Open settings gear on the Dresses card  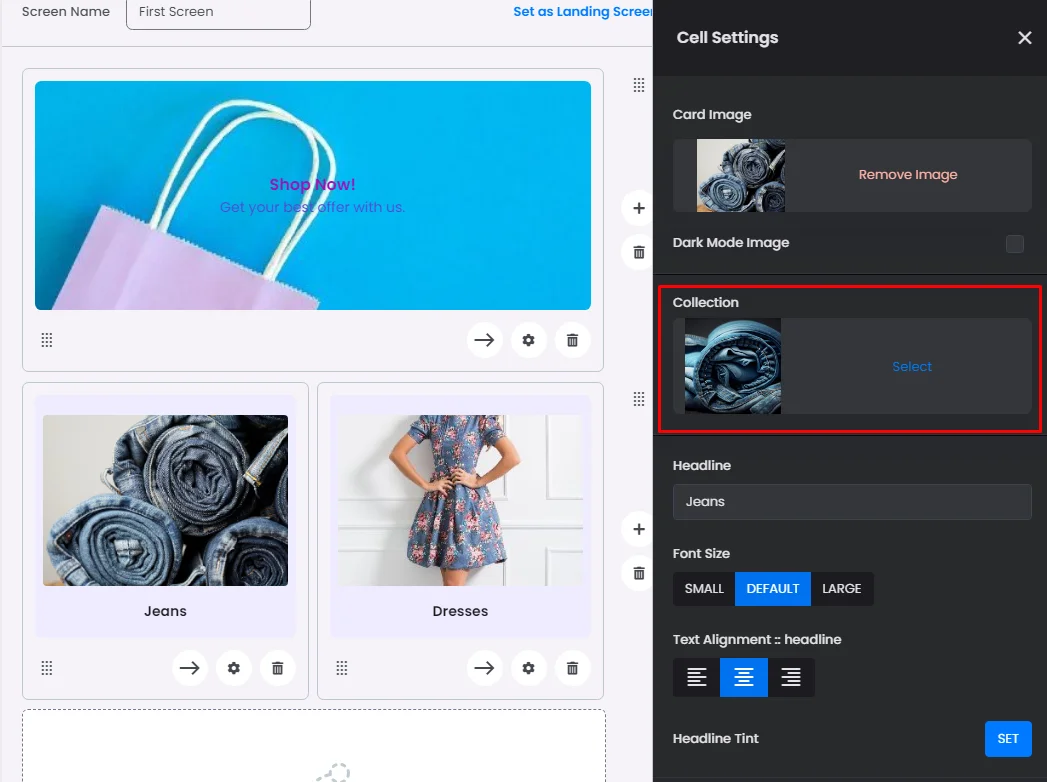pyautogui.click(x=528, y=668)
